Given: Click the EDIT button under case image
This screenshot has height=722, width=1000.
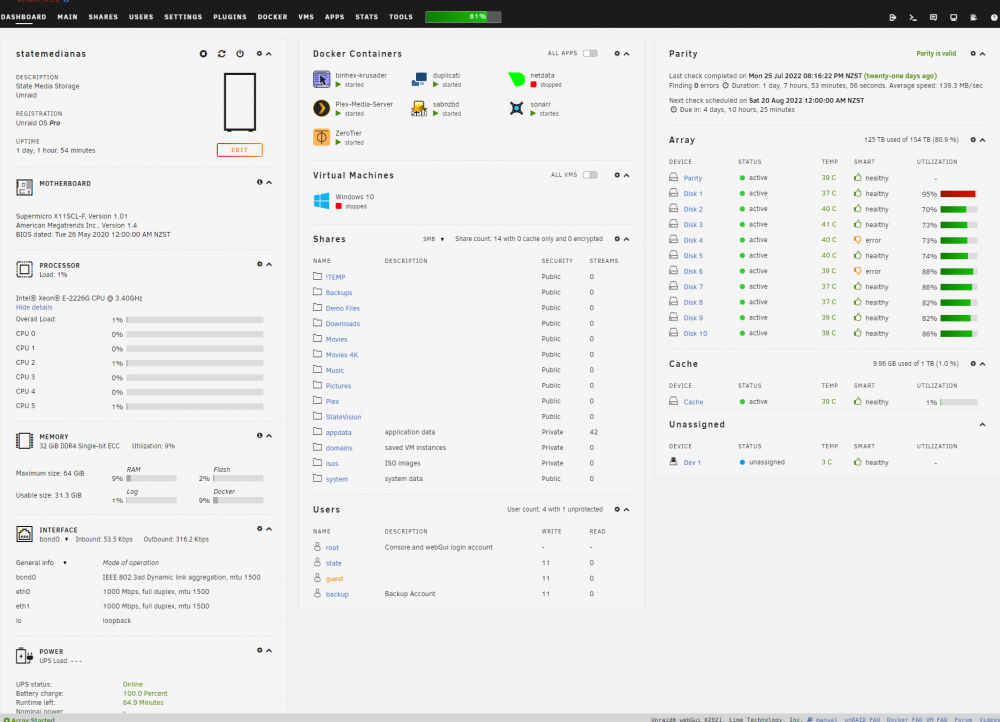Looking at the screenshot, I should tap(240, 150).
